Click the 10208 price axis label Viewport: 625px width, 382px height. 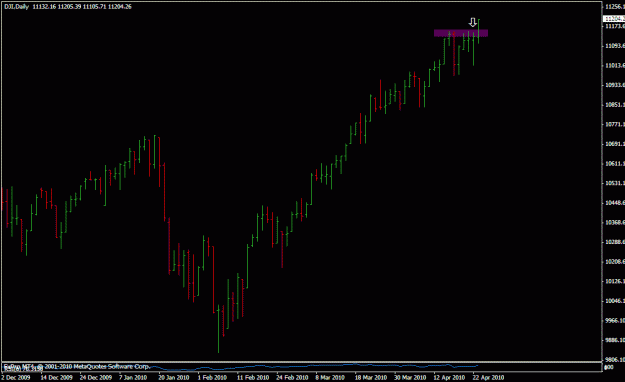point(615,262)
